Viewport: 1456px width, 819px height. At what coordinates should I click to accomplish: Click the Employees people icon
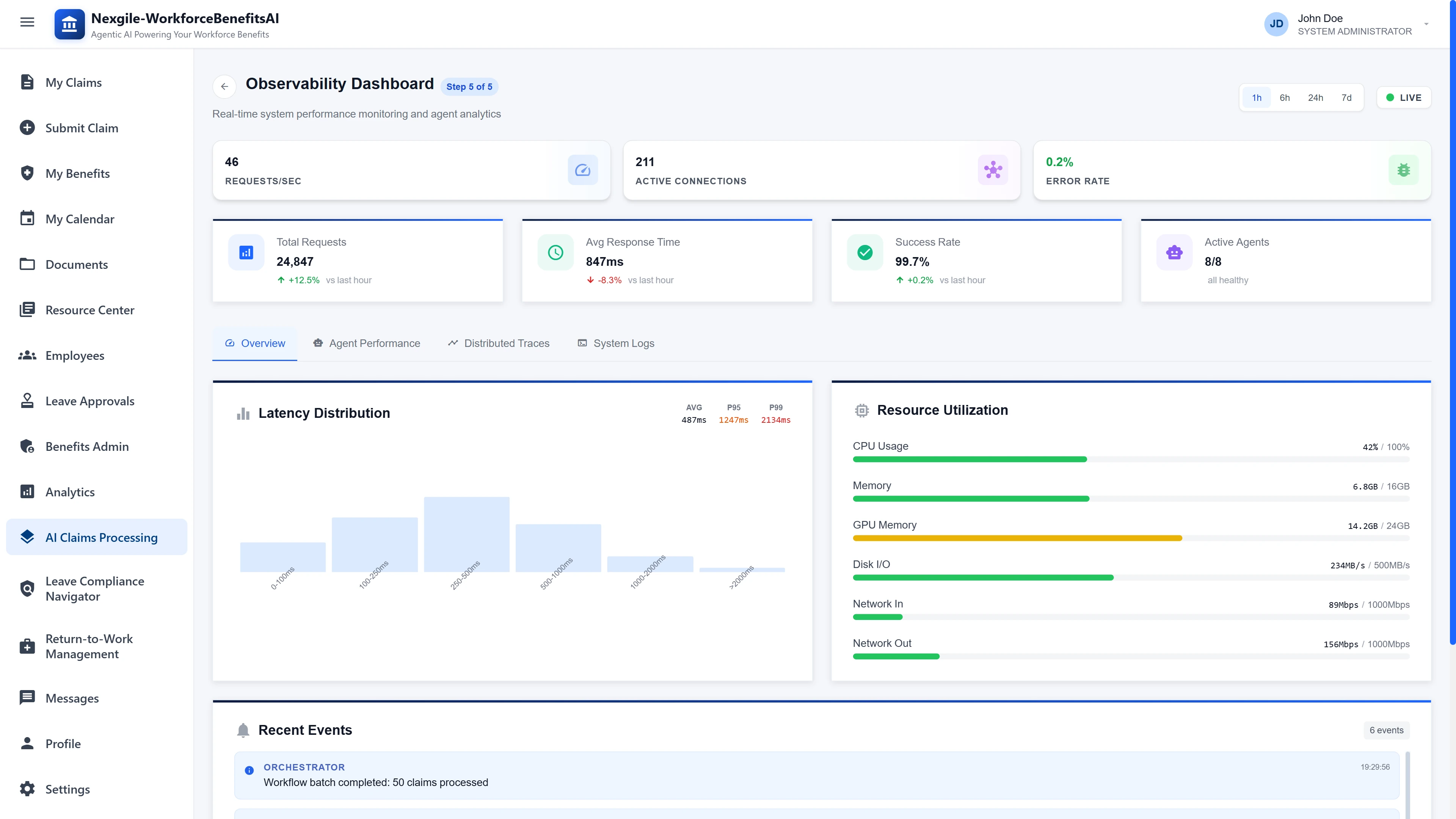coord(27,355)
